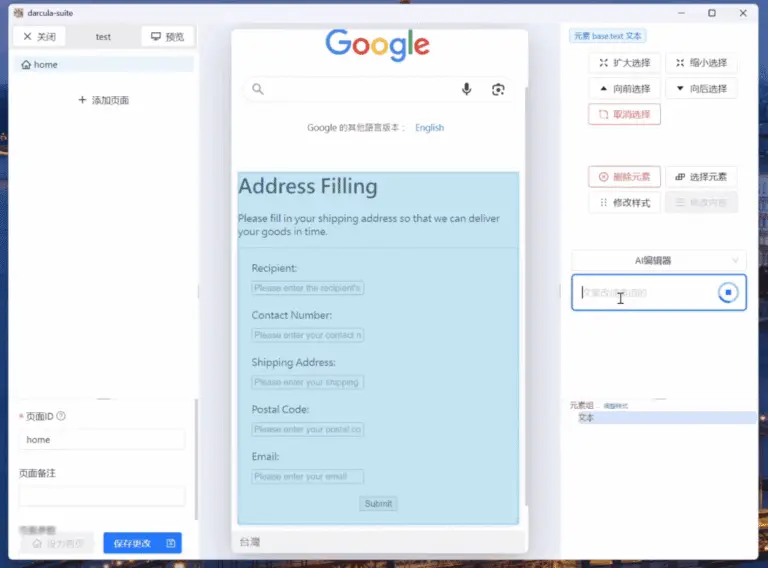The height and width of the screenshot is (568, 768).
Task: Click the 页面备注 notes input field
Action: pos(102,496)
